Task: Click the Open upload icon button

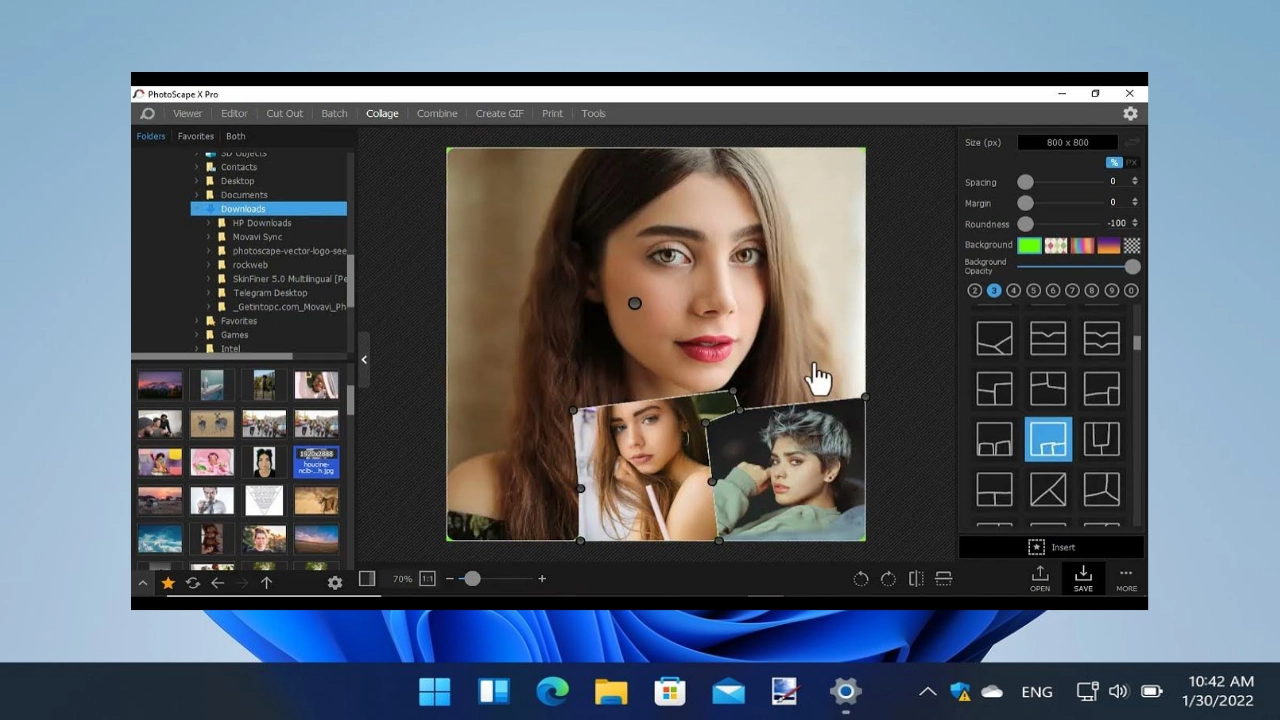Action: pos(1040,578)
